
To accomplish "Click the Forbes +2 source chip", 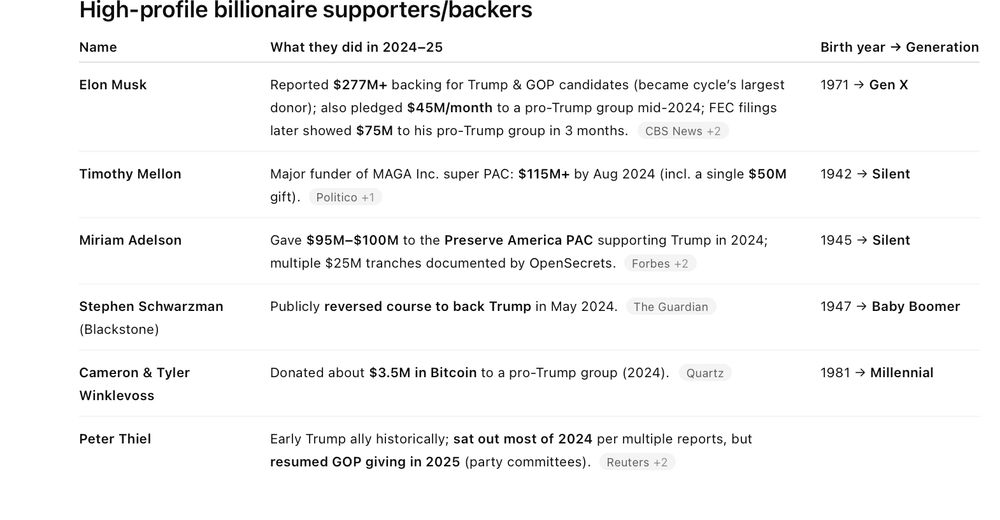I will (659, 263).
